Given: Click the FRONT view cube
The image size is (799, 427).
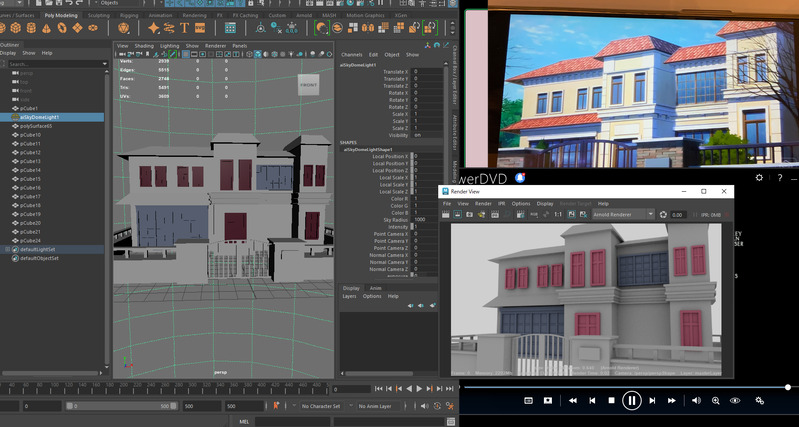Looking at the screenshot, I should point(309,86).
